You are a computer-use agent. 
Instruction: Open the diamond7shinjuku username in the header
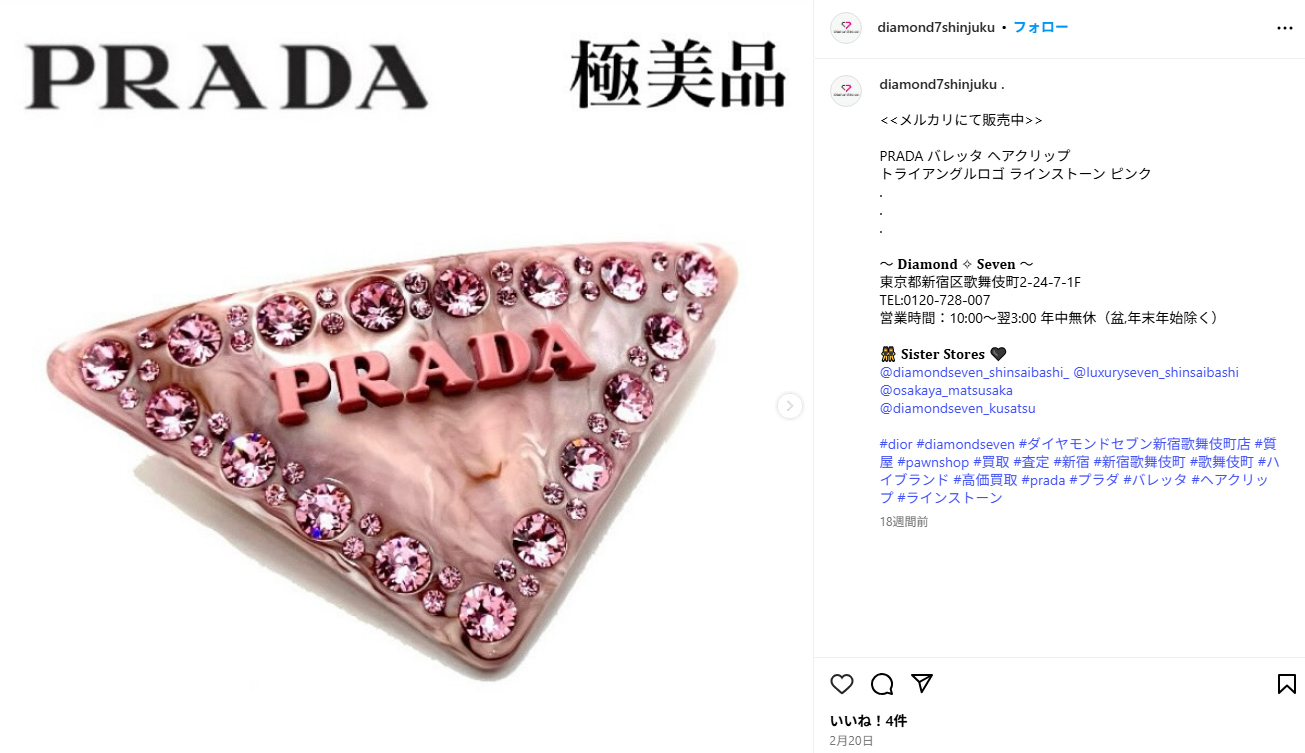pyautogui.click(x=937, y=27)
